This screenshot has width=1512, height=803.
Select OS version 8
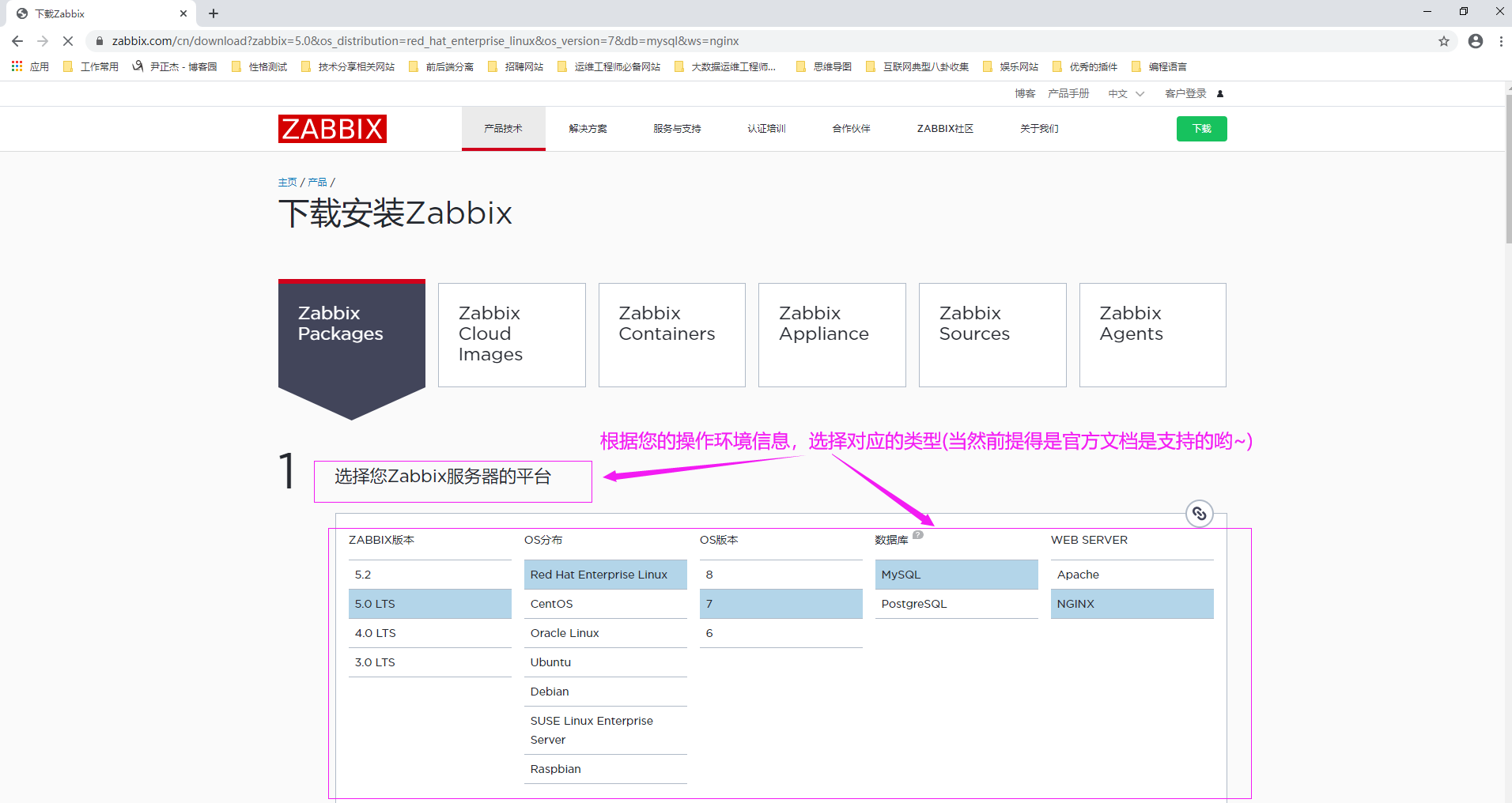click(x=781, y=574)
